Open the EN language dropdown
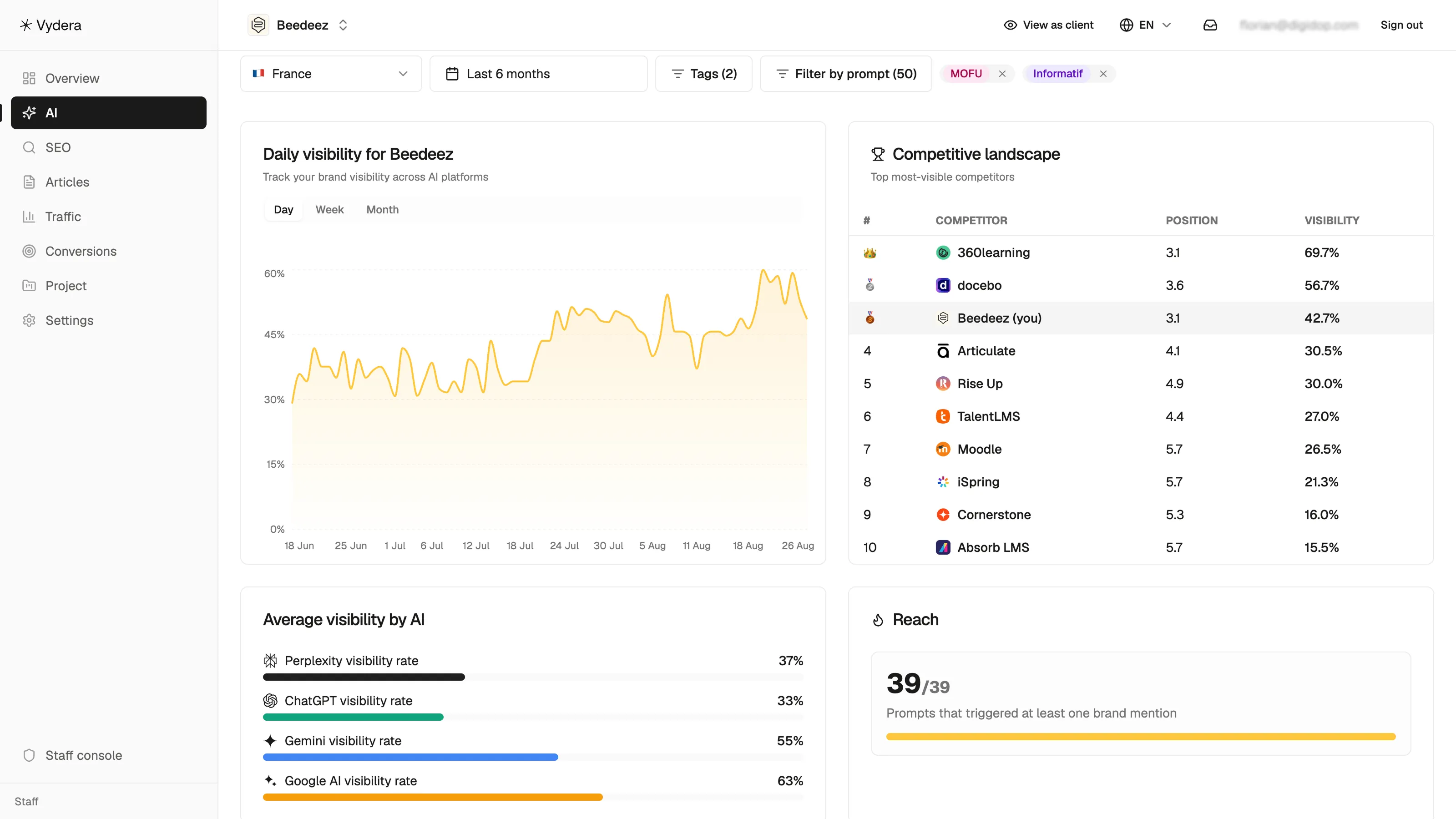Viewport: 1456px width, 819px height. tap(1145, 25)
